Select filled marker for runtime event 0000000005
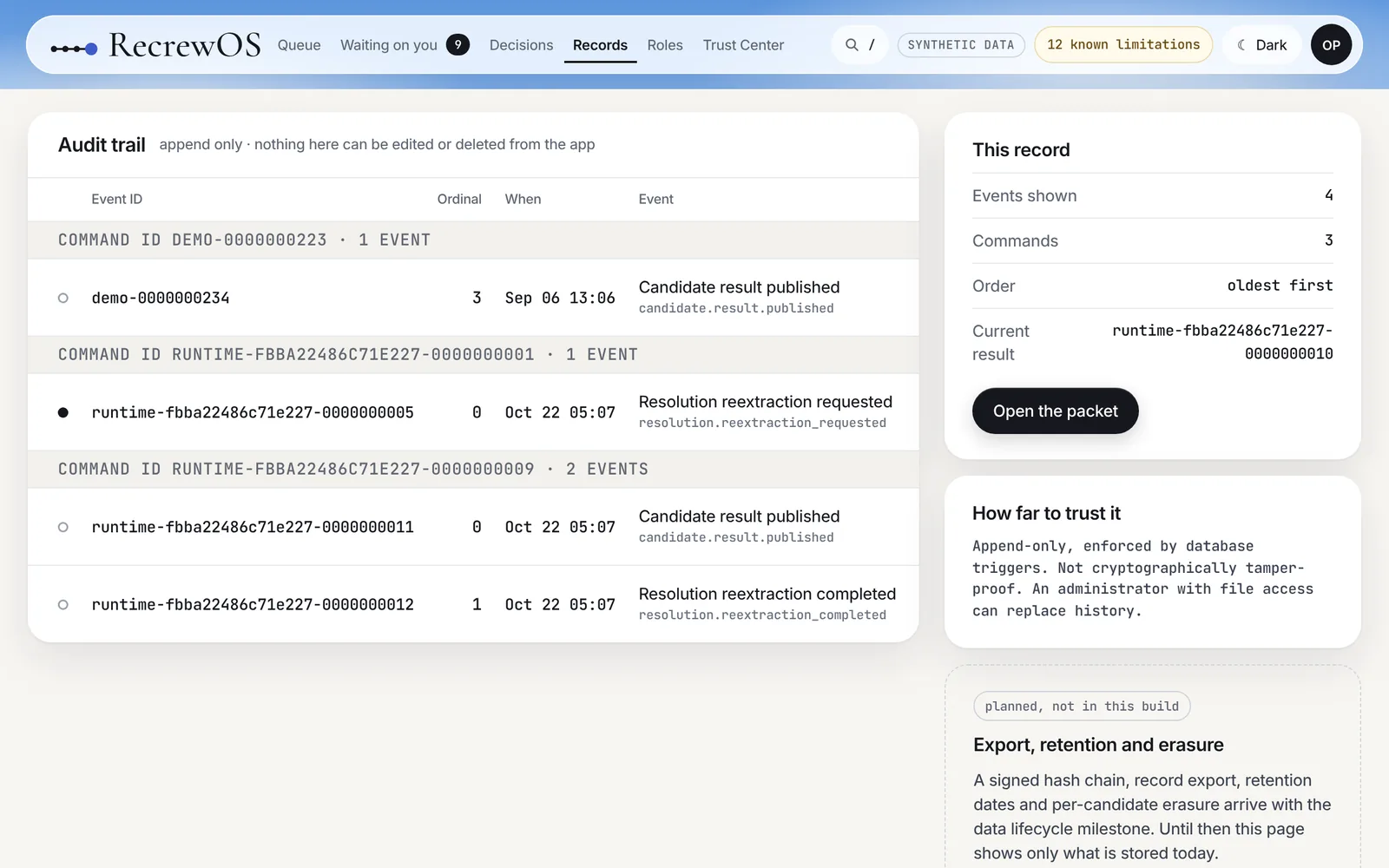 63,412
